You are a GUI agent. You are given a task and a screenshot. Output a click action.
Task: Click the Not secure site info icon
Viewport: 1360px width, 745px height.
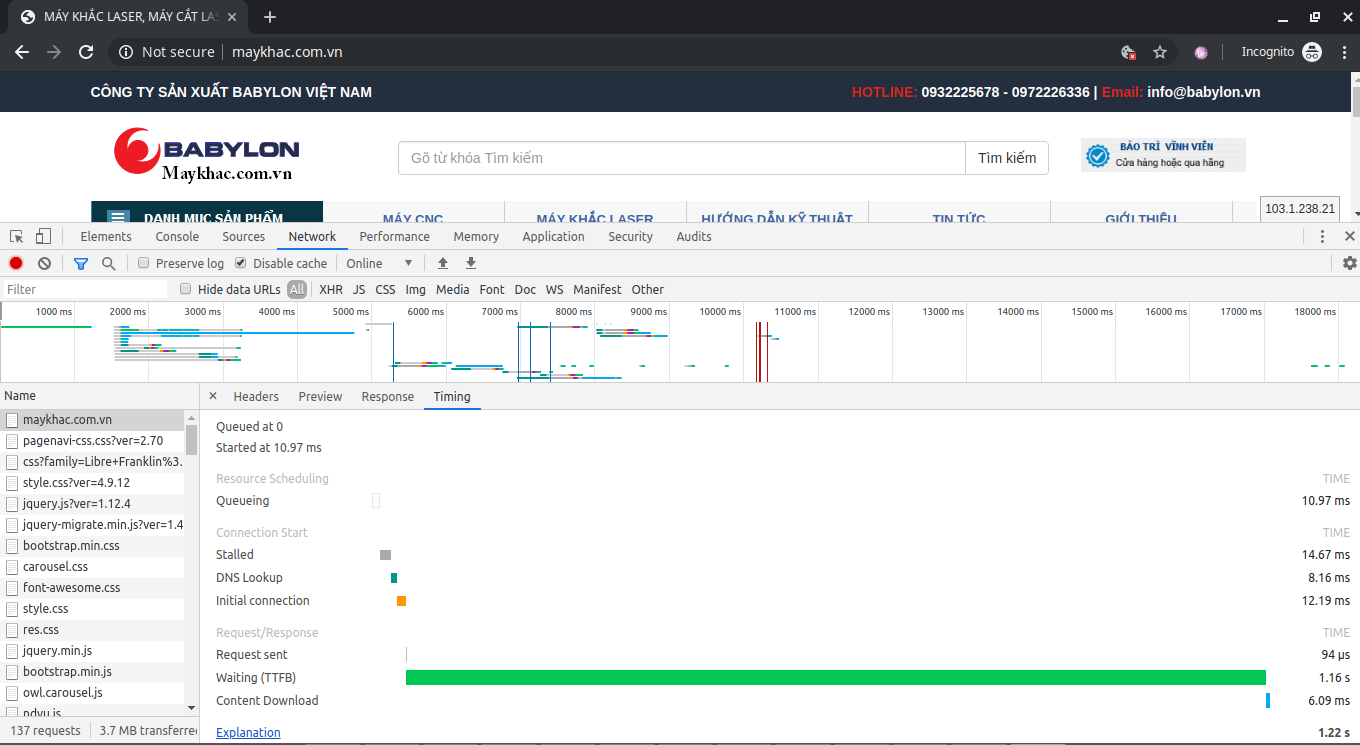(126, 52)
